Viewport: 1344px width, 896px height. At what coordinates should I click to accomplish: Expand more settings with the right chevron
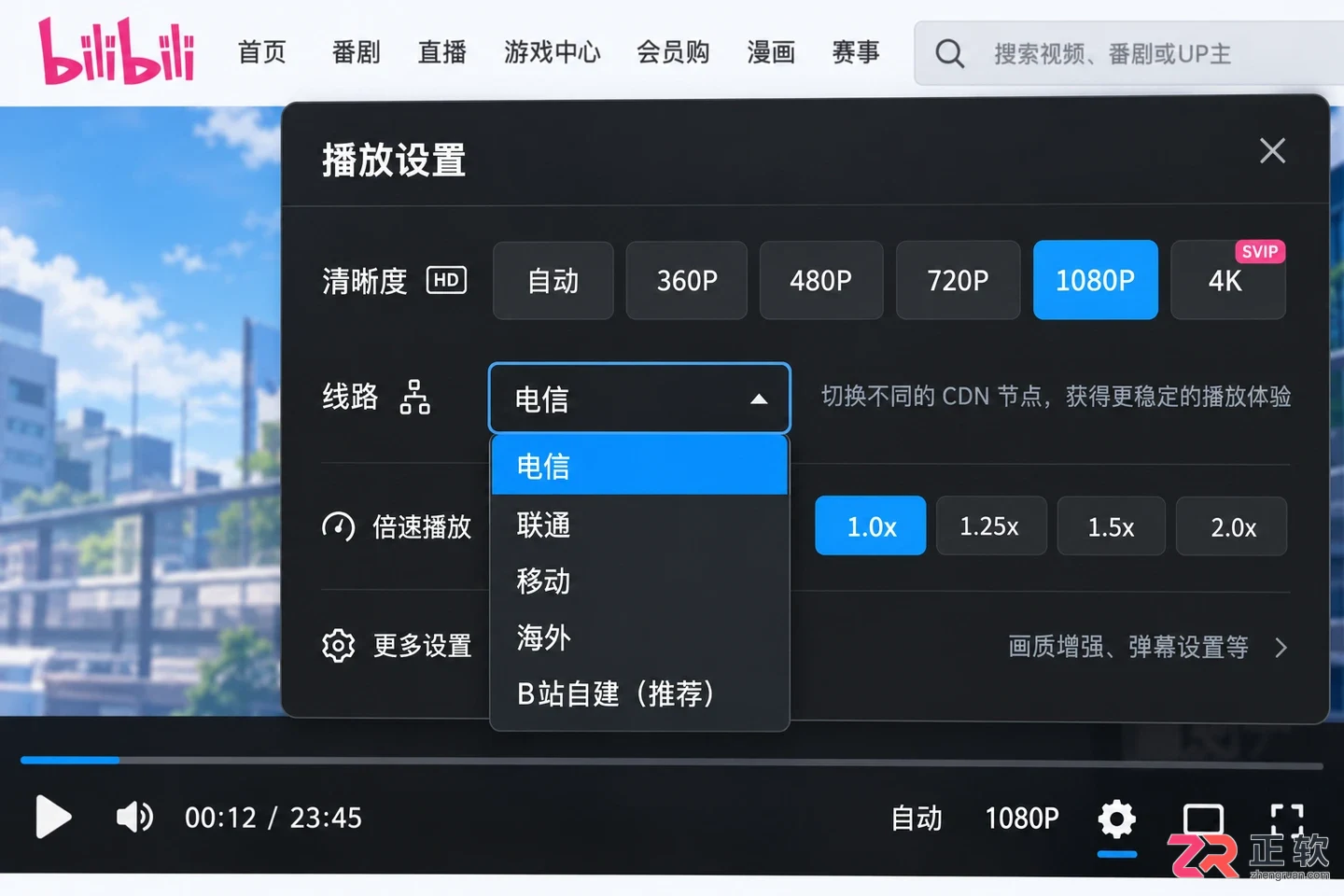[1281, 647]
